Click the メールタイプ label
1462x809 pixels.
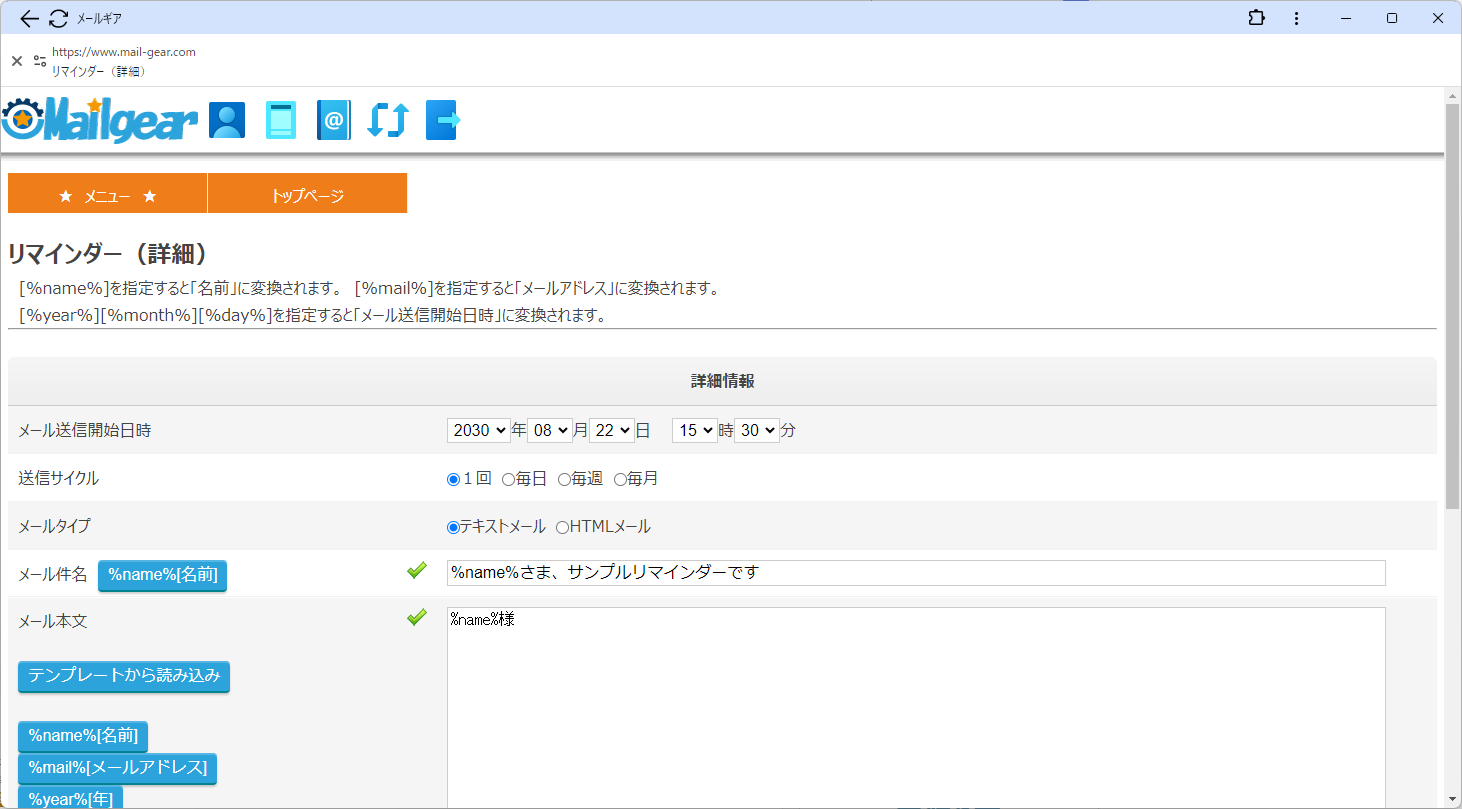click(55, 527)
